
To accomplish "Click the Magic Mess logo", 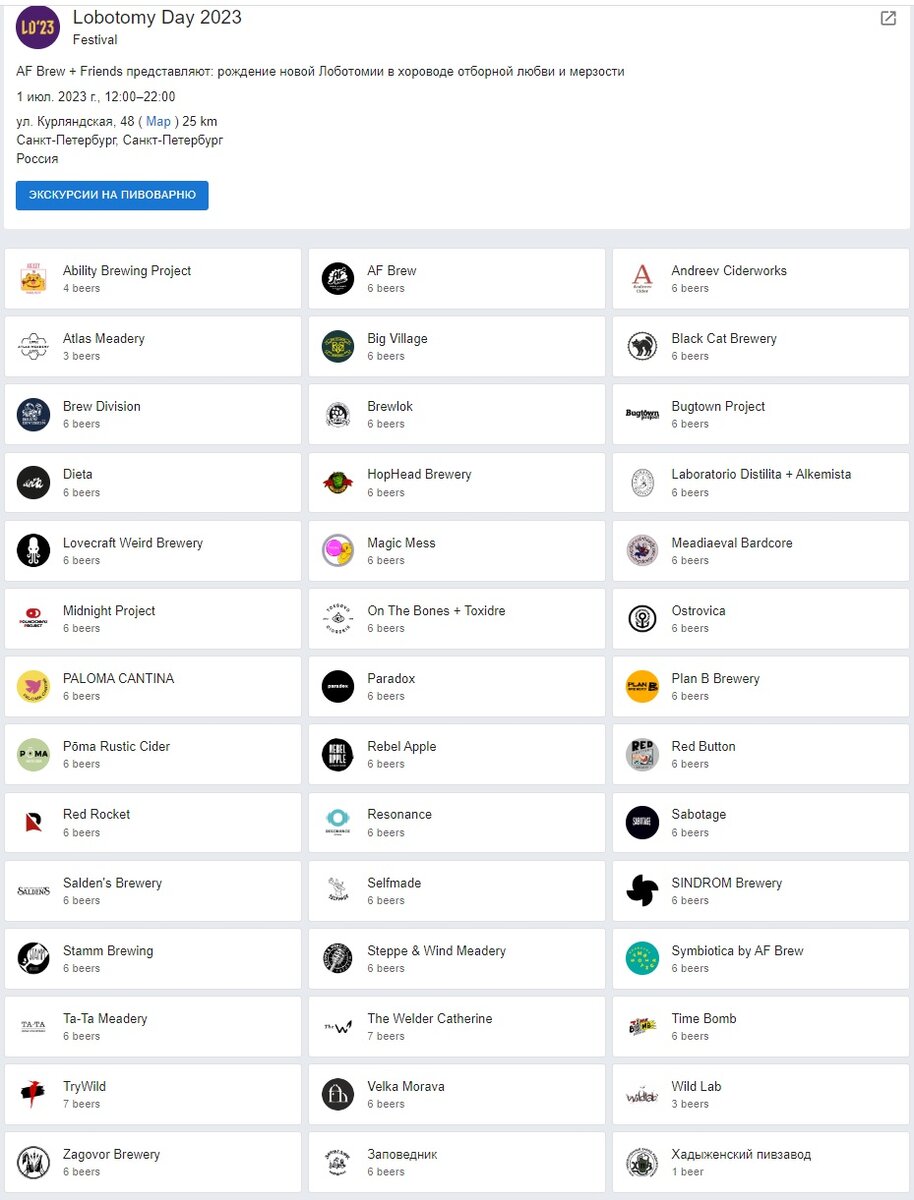I will [x=338, y=551].
